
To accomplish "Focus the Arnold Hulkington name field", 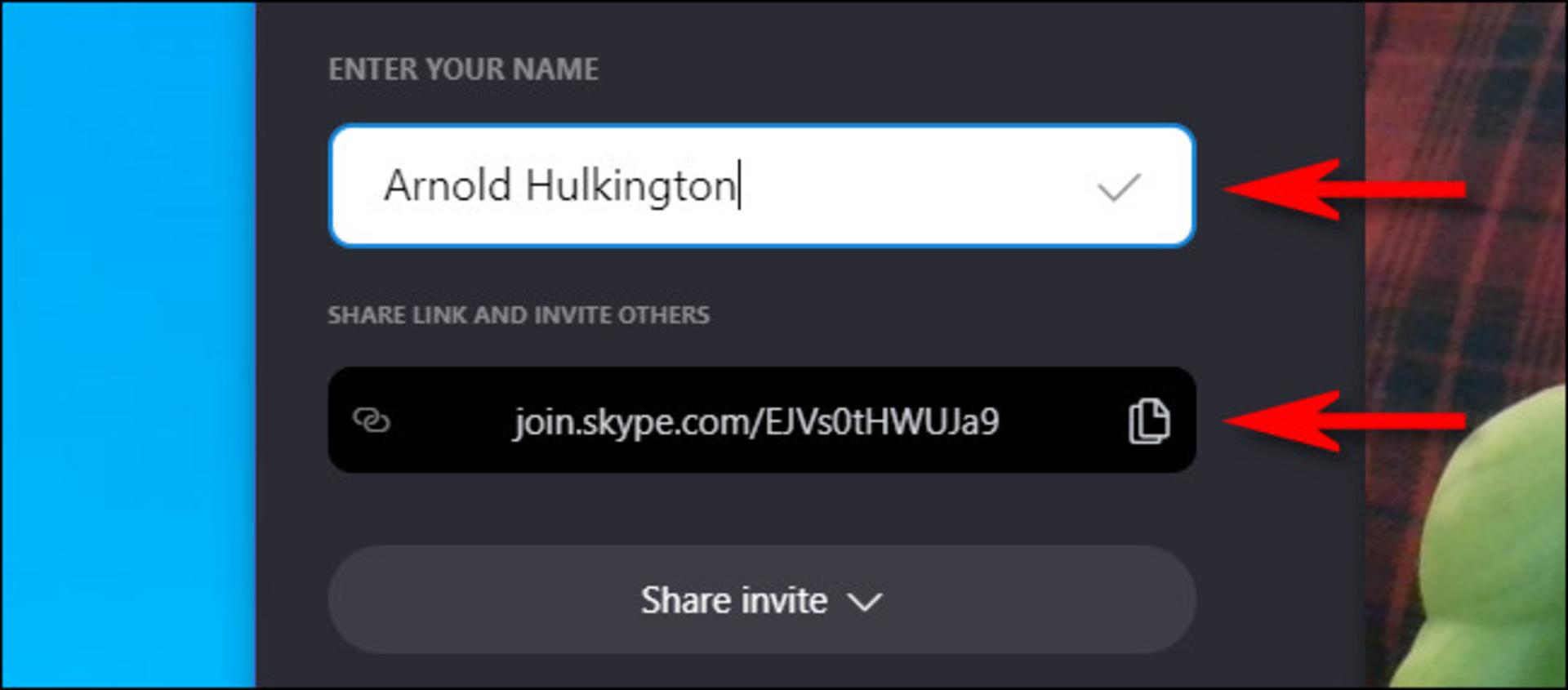I will [762, 185].
